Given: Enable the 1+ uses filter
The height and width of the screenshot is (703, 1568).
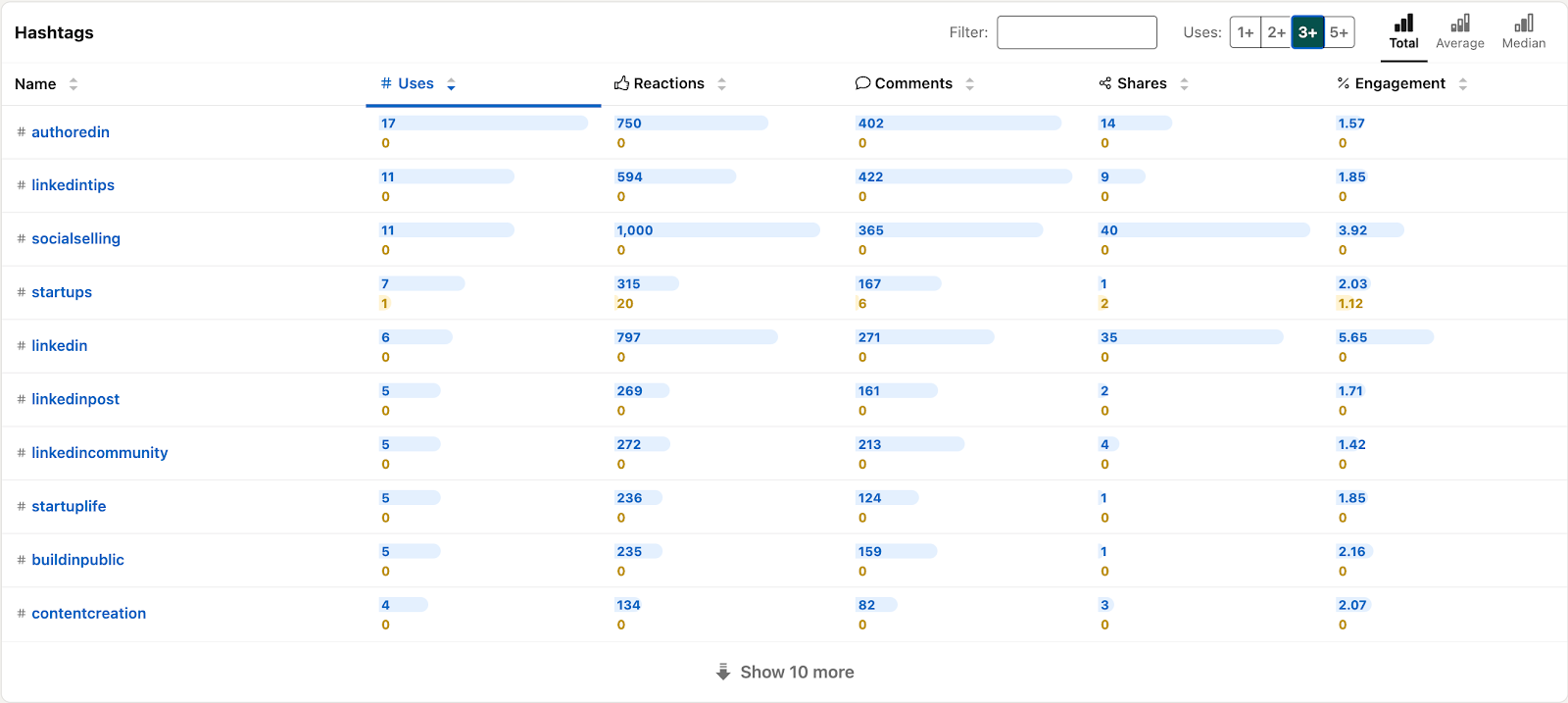Looking at the screenshot, I should click(x=1246, y=31).
